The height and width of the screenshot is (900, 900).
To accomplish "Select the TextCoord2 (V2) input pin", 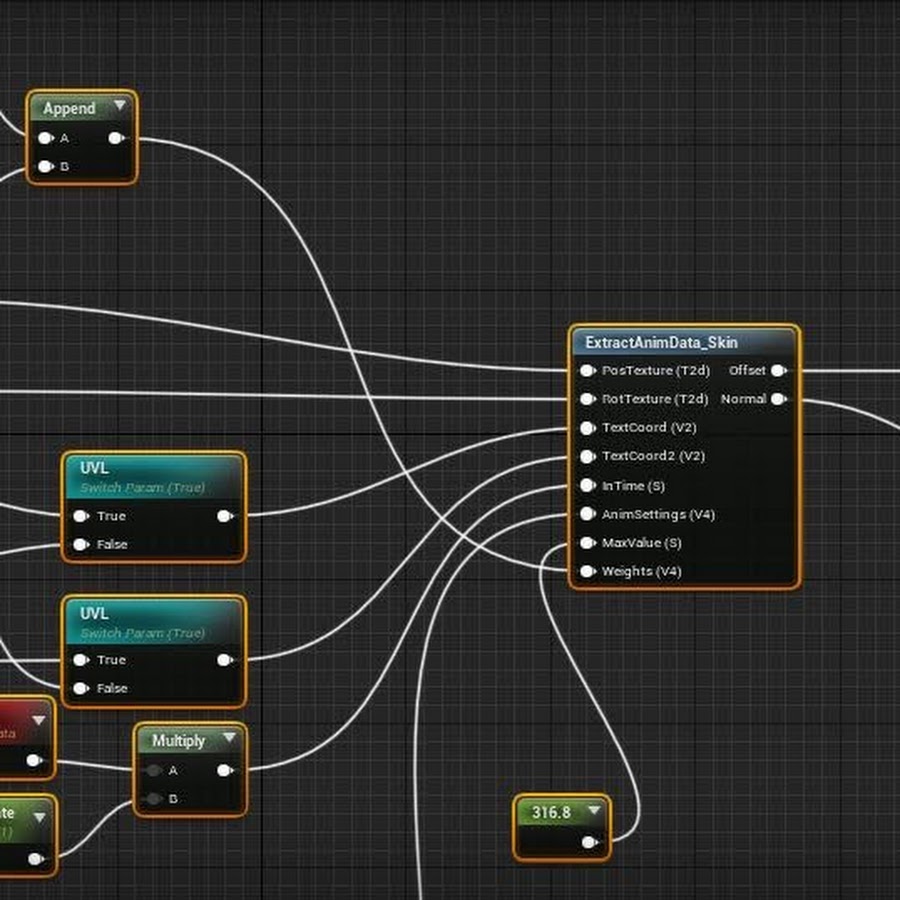I will 587,457.
